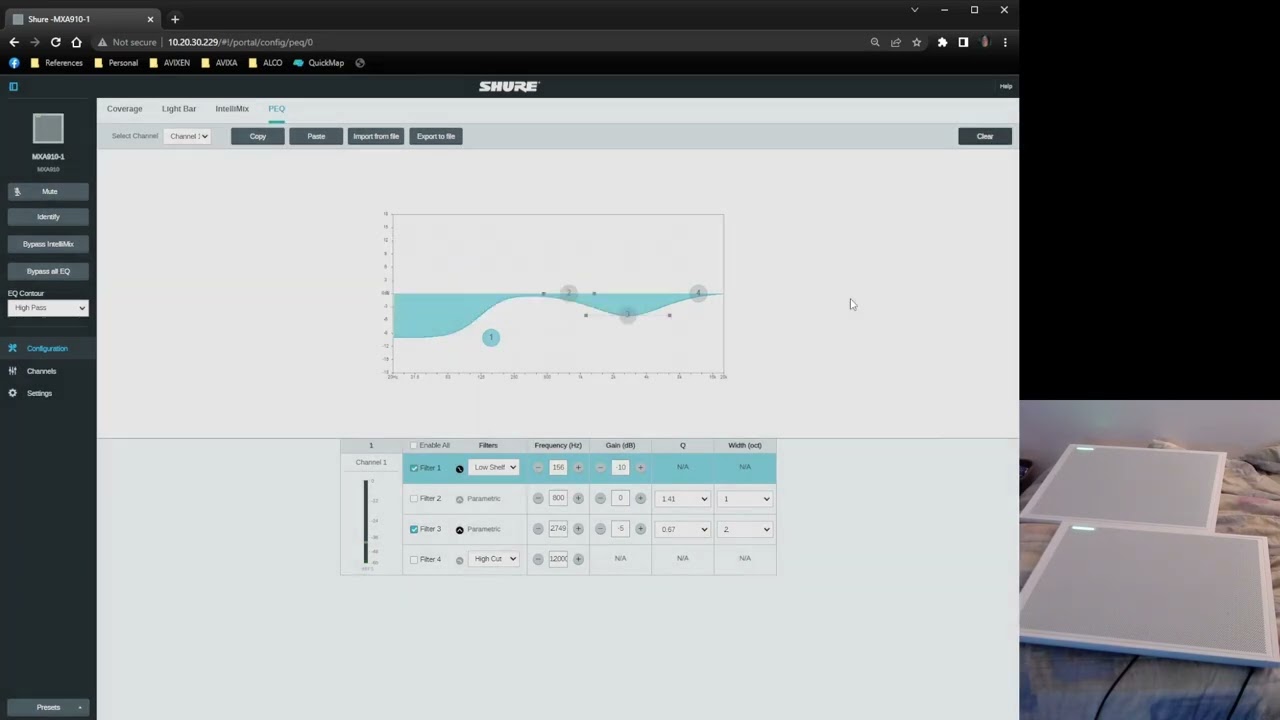Click the MXA910-1 device thumbnail
1280x720 pixels.
tap(48, 129)
